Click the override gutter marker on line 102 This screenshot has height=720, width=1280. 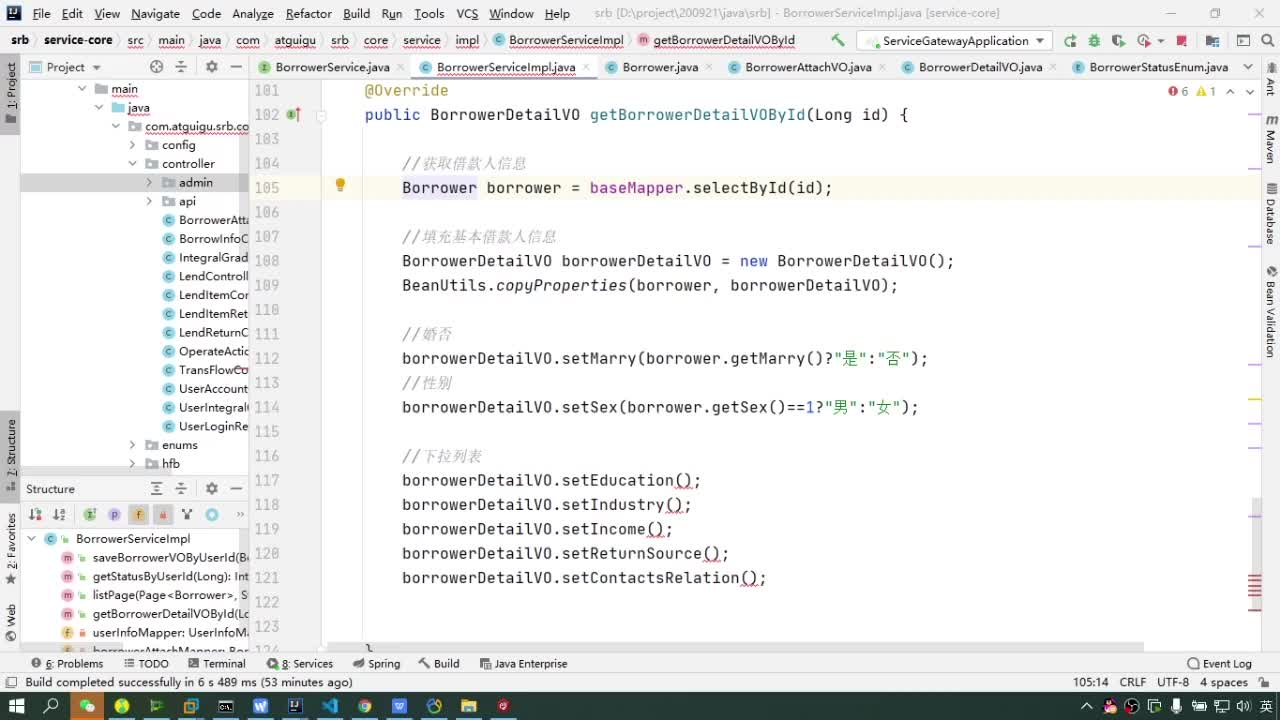point(293,115)
